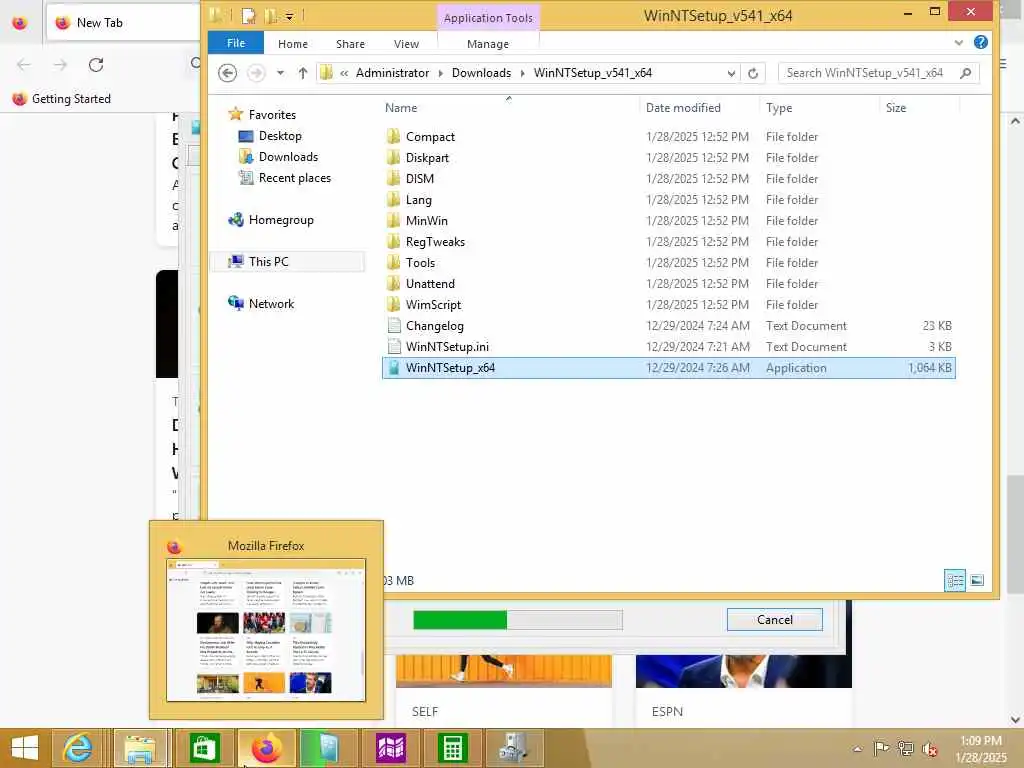
Task: Sort files by the Type column
Action: point(778,108)
